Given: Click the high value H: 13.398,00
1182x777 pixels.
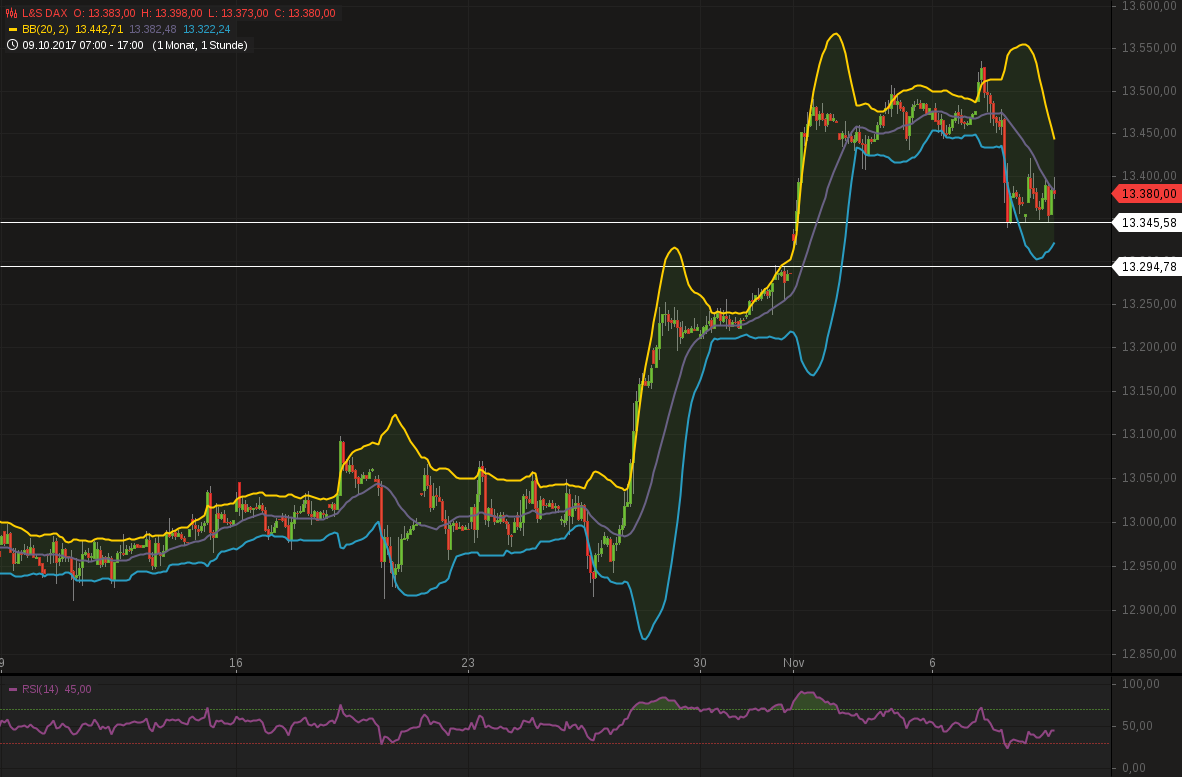Looking at the screenshot, I should (x=172, y=14).
